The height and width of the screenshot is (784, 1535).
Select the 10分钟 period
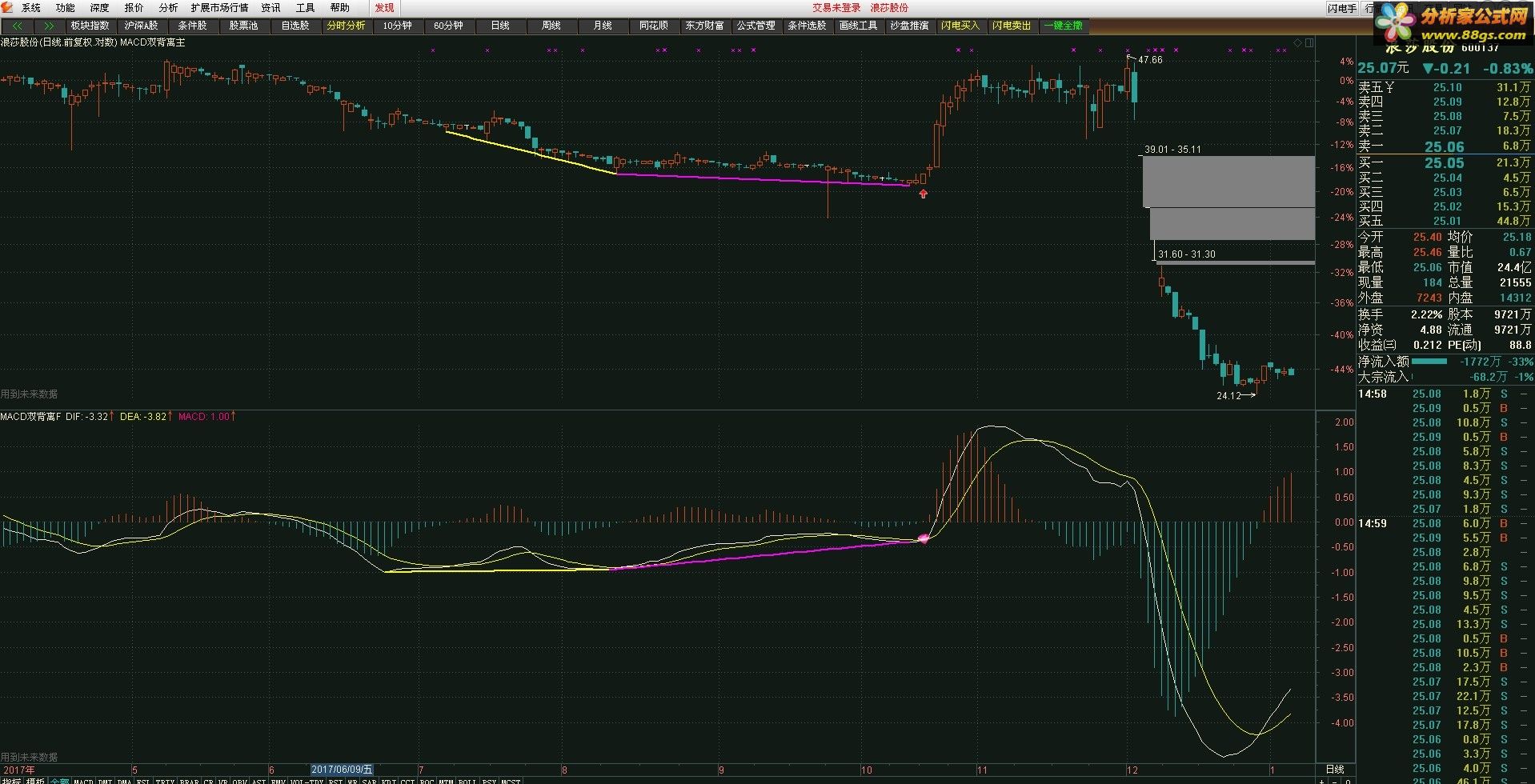(397, 26)
